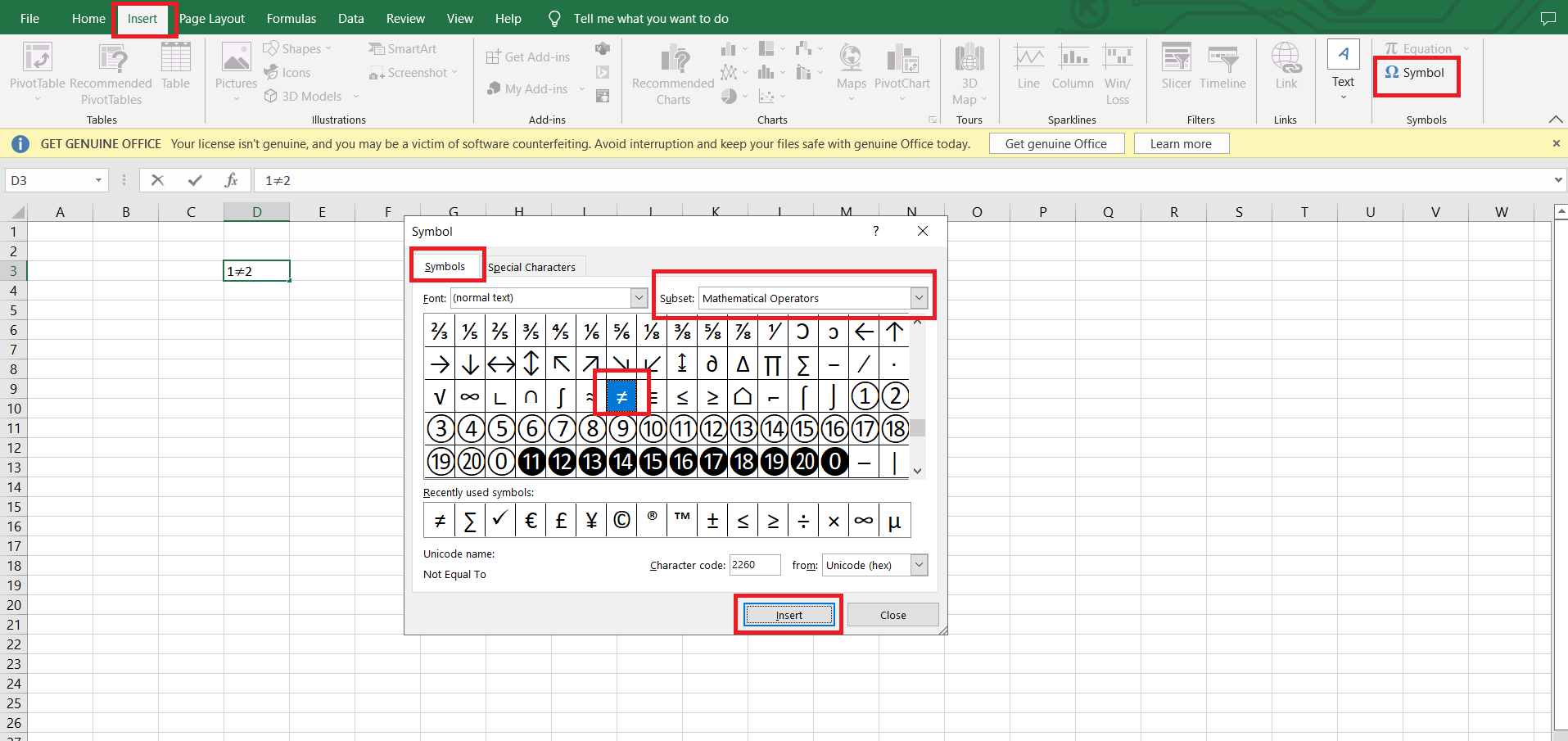This screenshot has height=741, width=1568.
Task: Open the Review tab
Action: pyautogui.click(x=405, y=18)
